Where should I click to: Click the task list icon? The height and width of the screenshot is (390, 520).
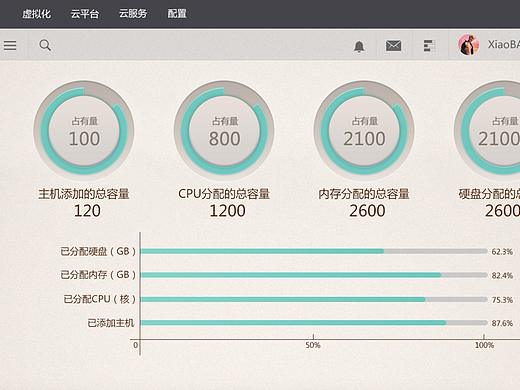click(x=429, y=46)
